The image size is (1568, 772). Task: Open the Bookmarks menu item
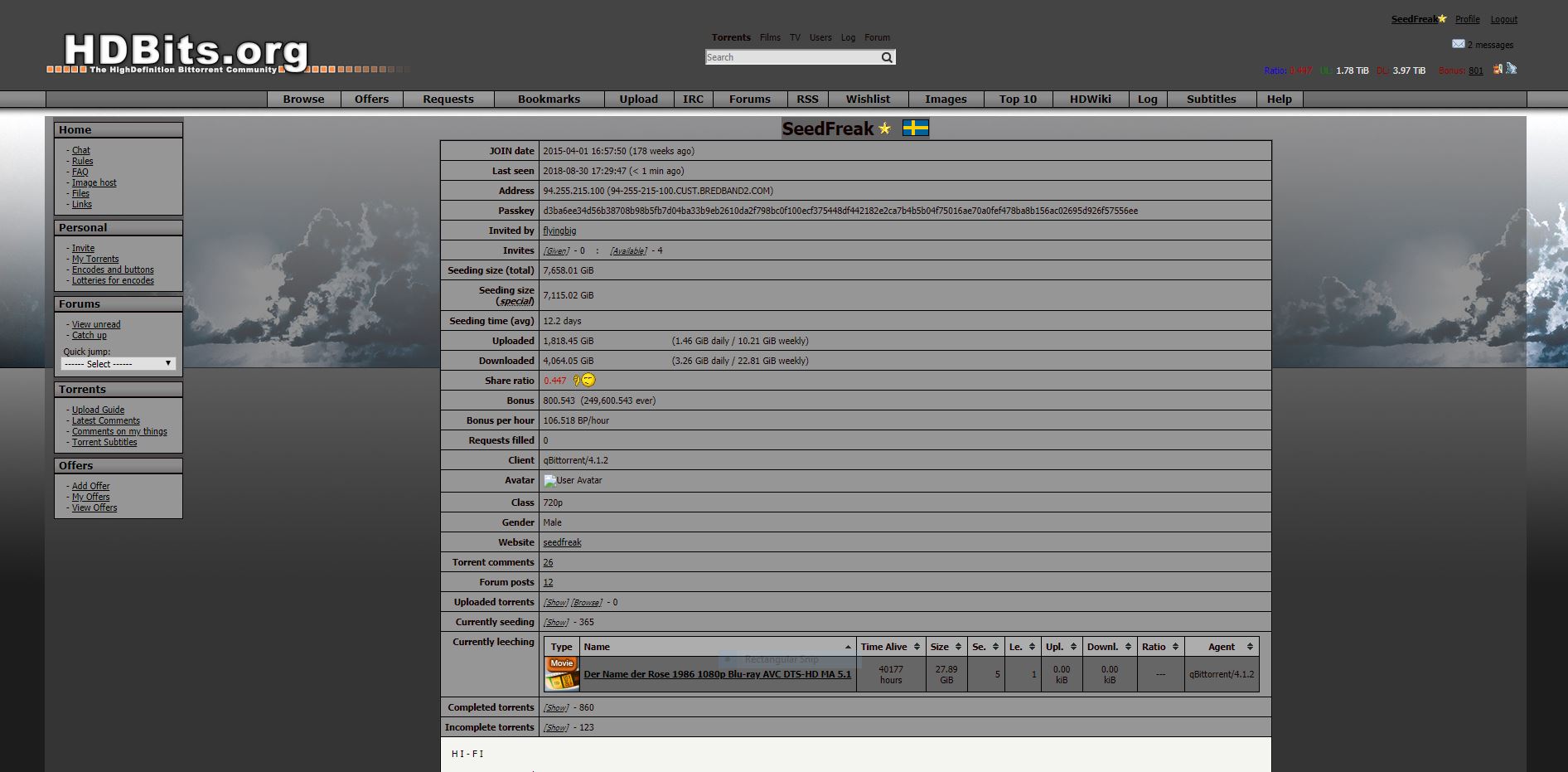pos(549,99)
